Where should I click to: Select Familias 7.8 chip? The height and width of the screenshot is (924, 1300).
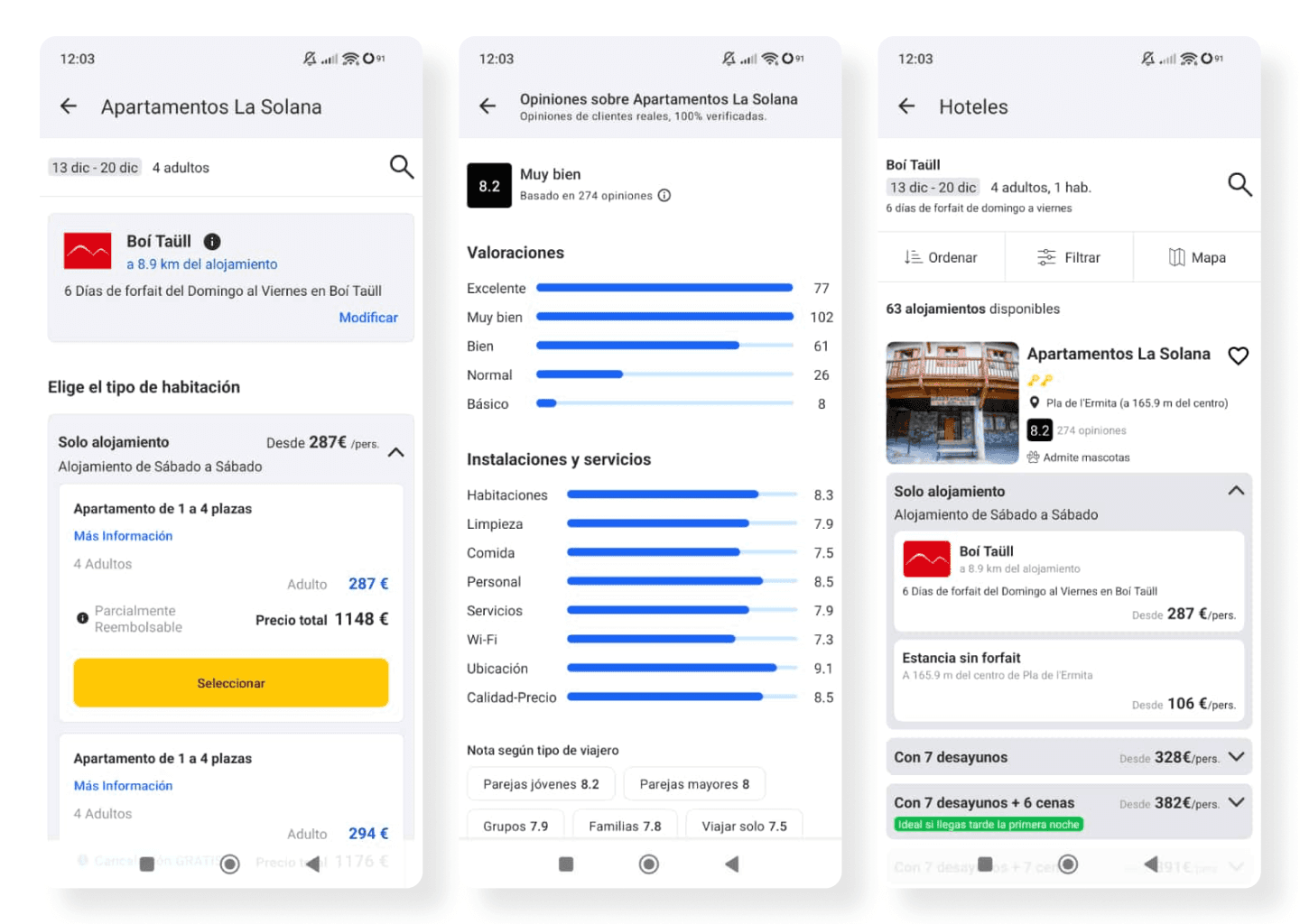tap(625, 826)
